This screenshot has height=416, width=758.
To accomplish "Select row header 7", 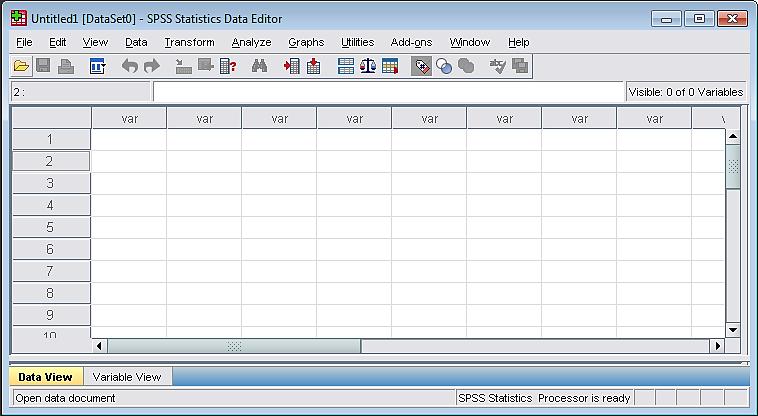I will [x=51, y=271].
